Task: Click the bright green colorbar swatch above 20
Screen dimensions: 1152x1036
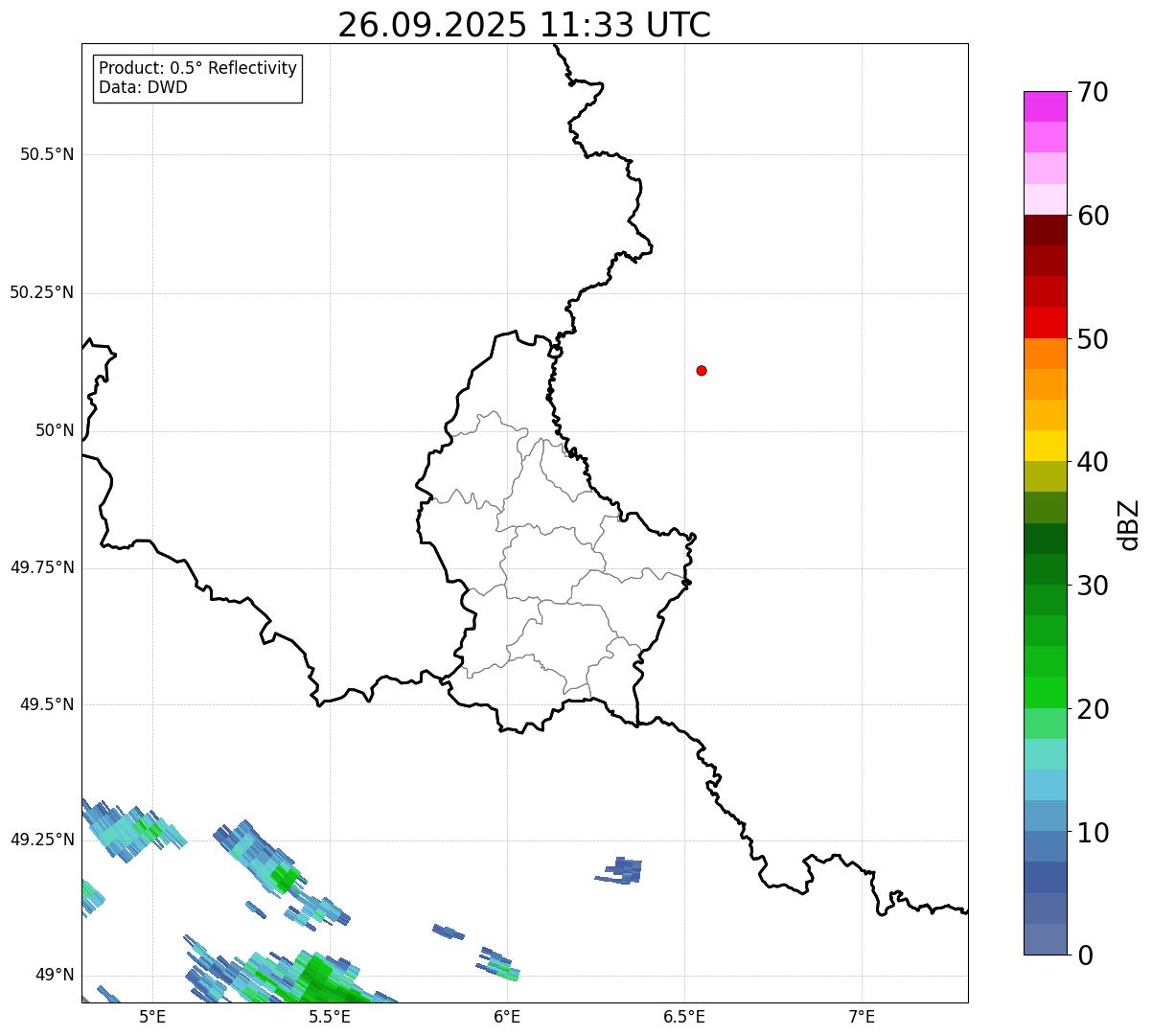Action: [x=1045, y=693]
